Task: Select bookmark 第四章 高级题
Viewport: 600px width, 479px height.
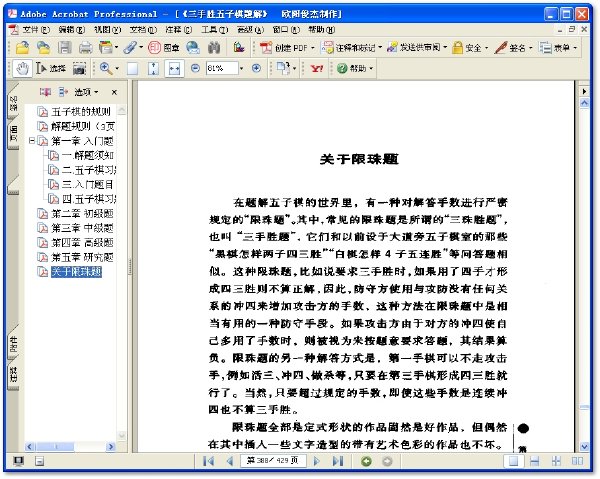Action: [x=82, y=243]
